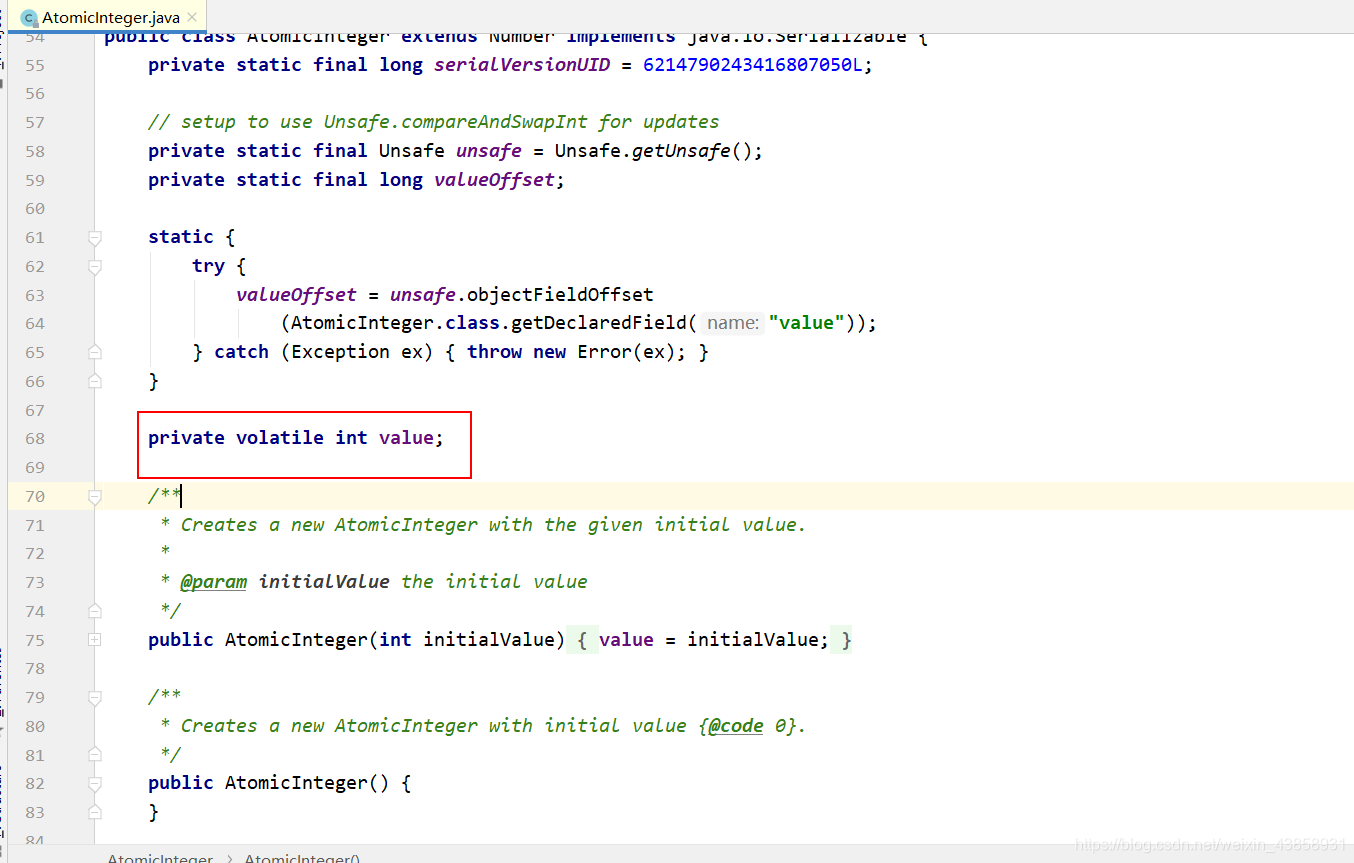This screenshot has height=863, width=1354.
Task: Click line number 55 in the gutter
Action: tap(35, 65)
